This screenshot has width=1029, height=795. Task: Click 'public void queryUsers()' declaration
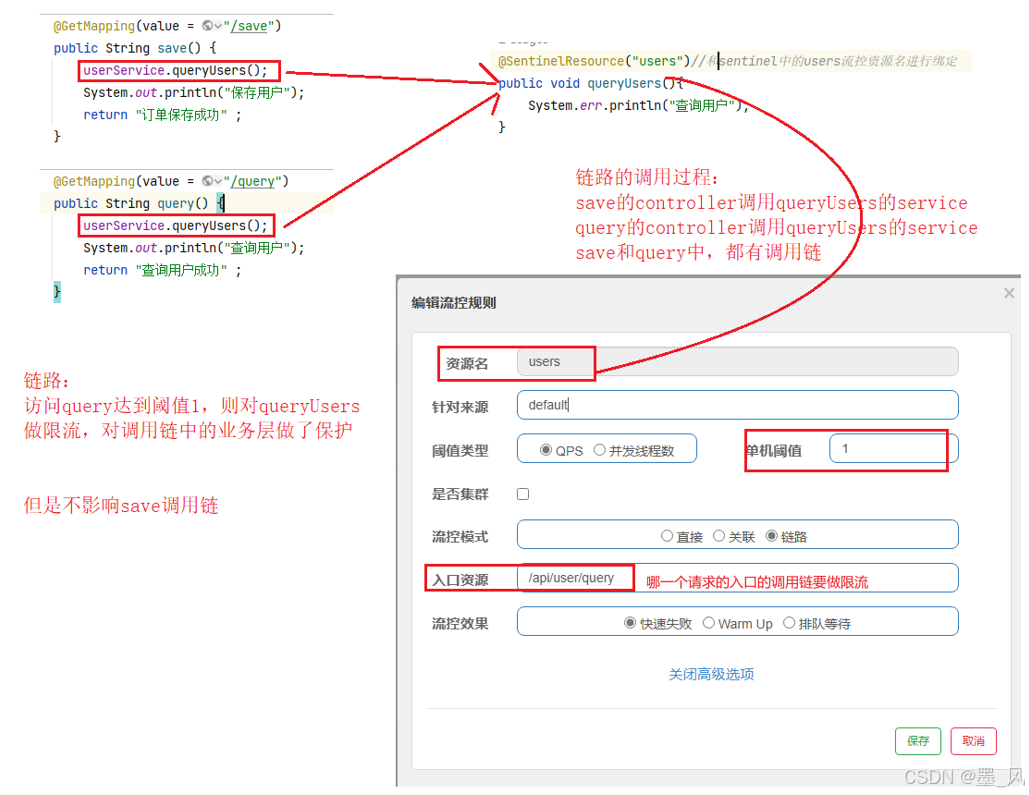591,83
